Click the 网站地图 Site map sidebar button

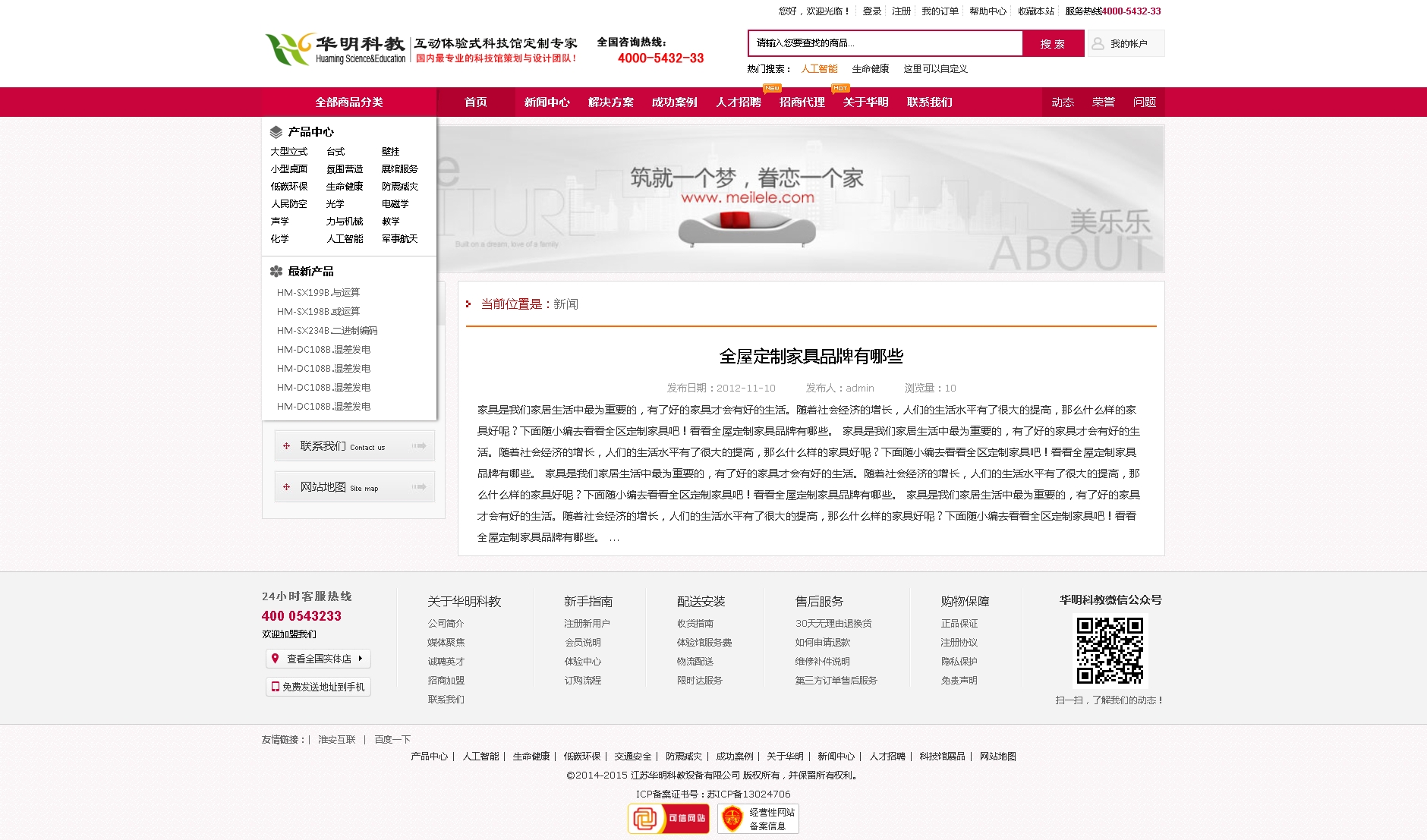354,487
